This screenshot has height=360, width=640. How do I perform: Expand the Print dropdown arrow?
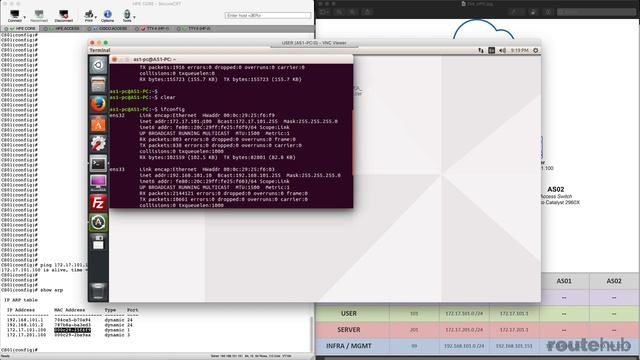[96, 17]
